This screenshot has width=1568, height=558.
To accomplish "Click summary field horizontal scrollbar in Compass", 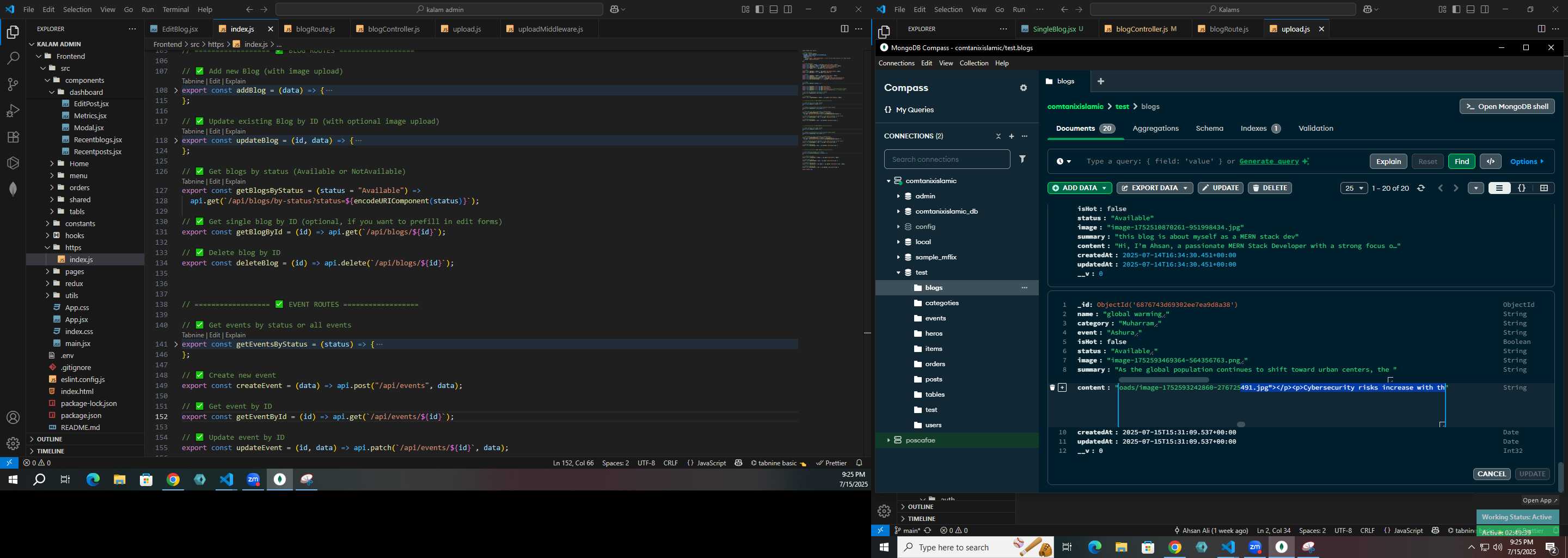I will 1163,380.
